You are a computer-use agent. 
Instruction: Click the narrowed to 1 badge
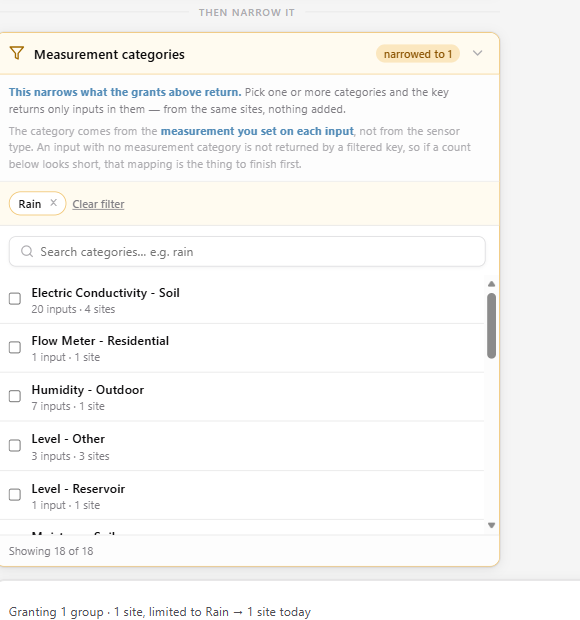click(x=418, y=54)
